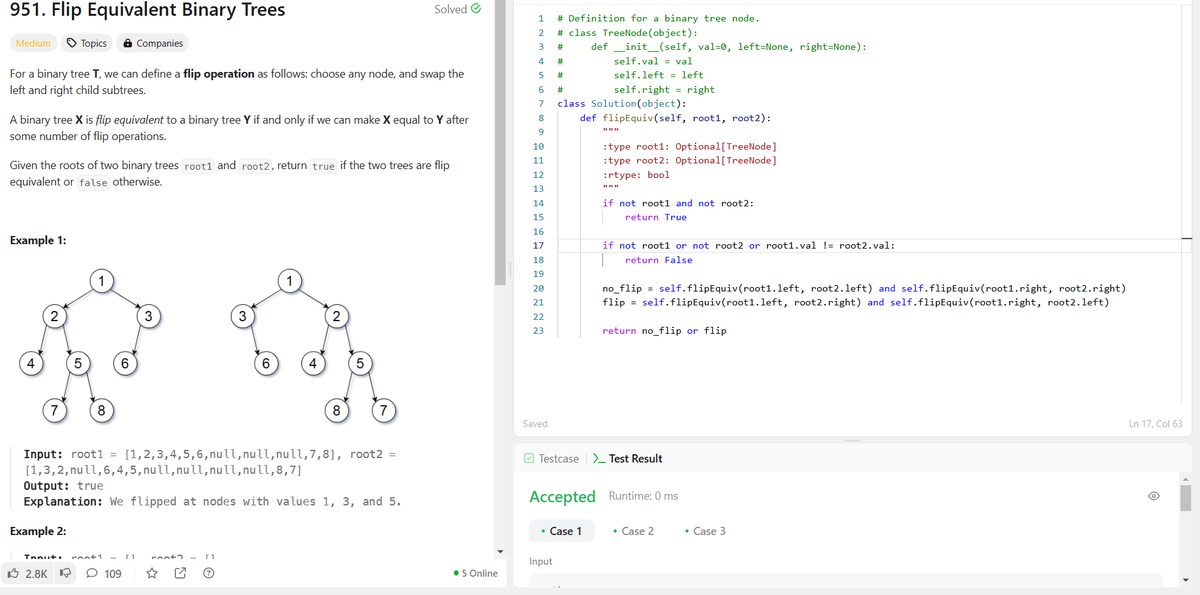
Task: Click the Medium difficulty badge
Action: pos(33,43)
